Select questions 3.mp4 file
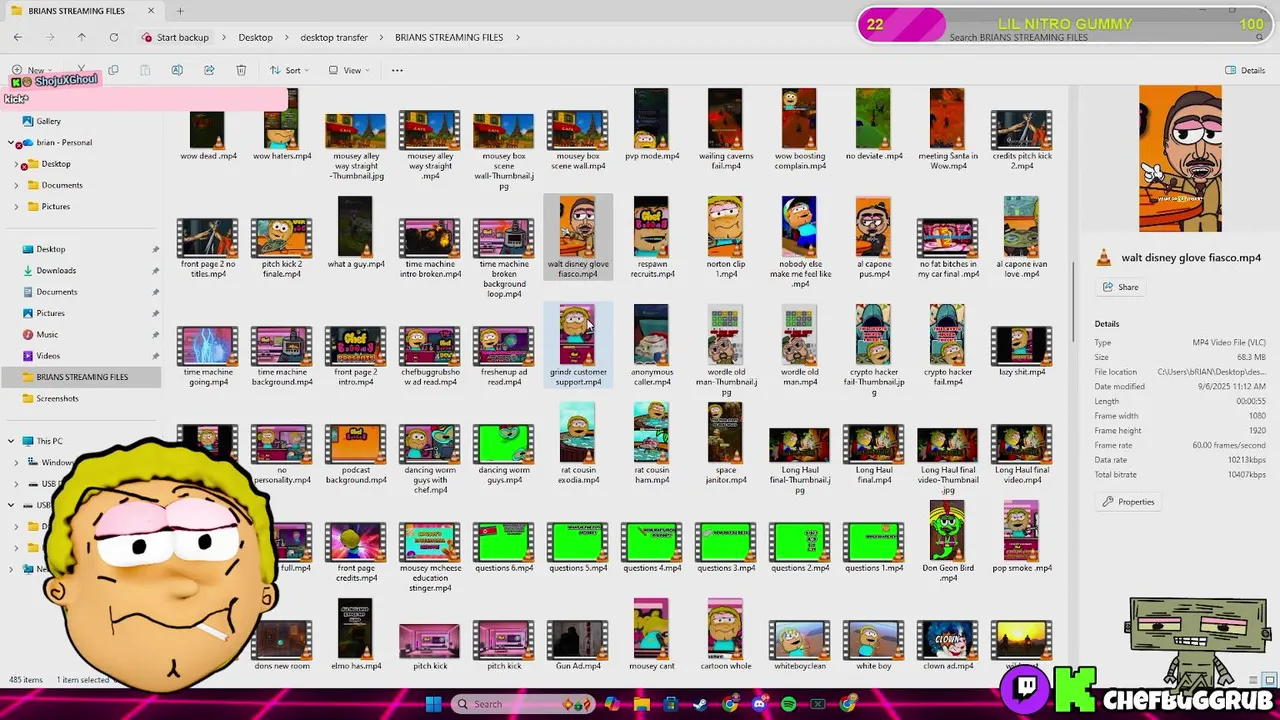Viewport: 1280px width, 720px height. (725, 547)
